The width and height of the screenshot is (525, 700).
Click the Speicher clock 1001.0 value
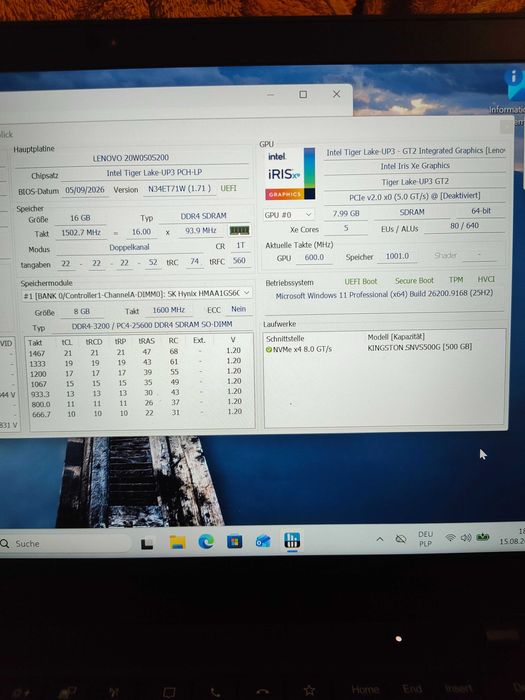[x=397, y=256]
